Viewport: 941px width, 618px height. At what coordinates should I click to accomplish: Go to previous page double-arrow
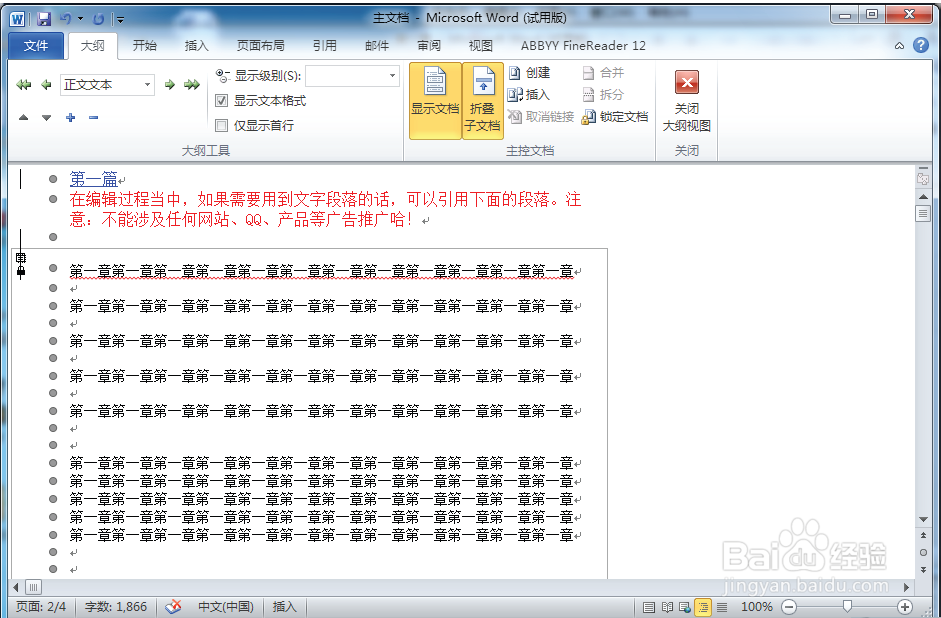[923, 535]
